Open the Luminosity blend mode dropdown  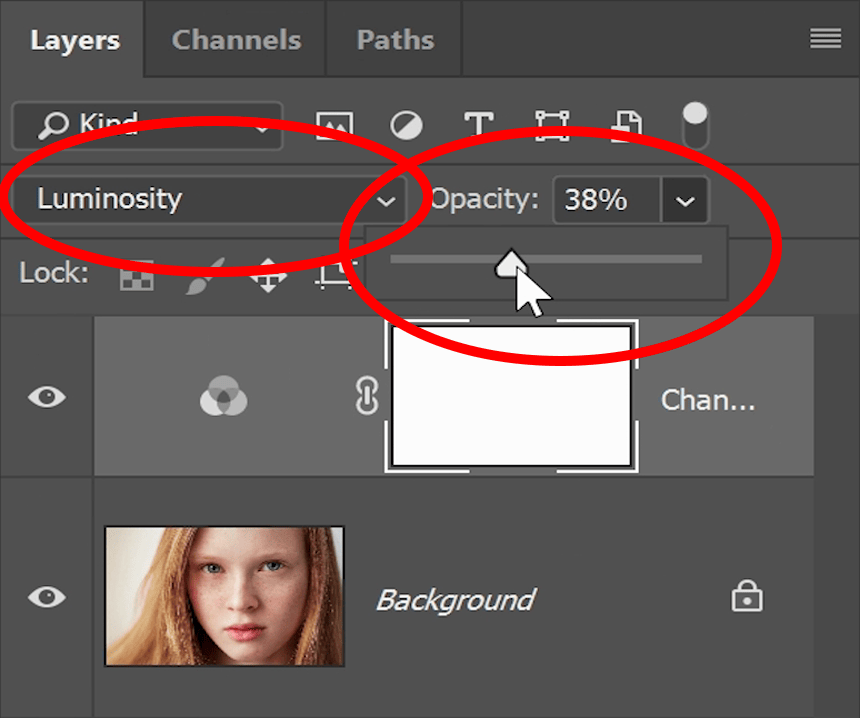click(x=210, y=199)
